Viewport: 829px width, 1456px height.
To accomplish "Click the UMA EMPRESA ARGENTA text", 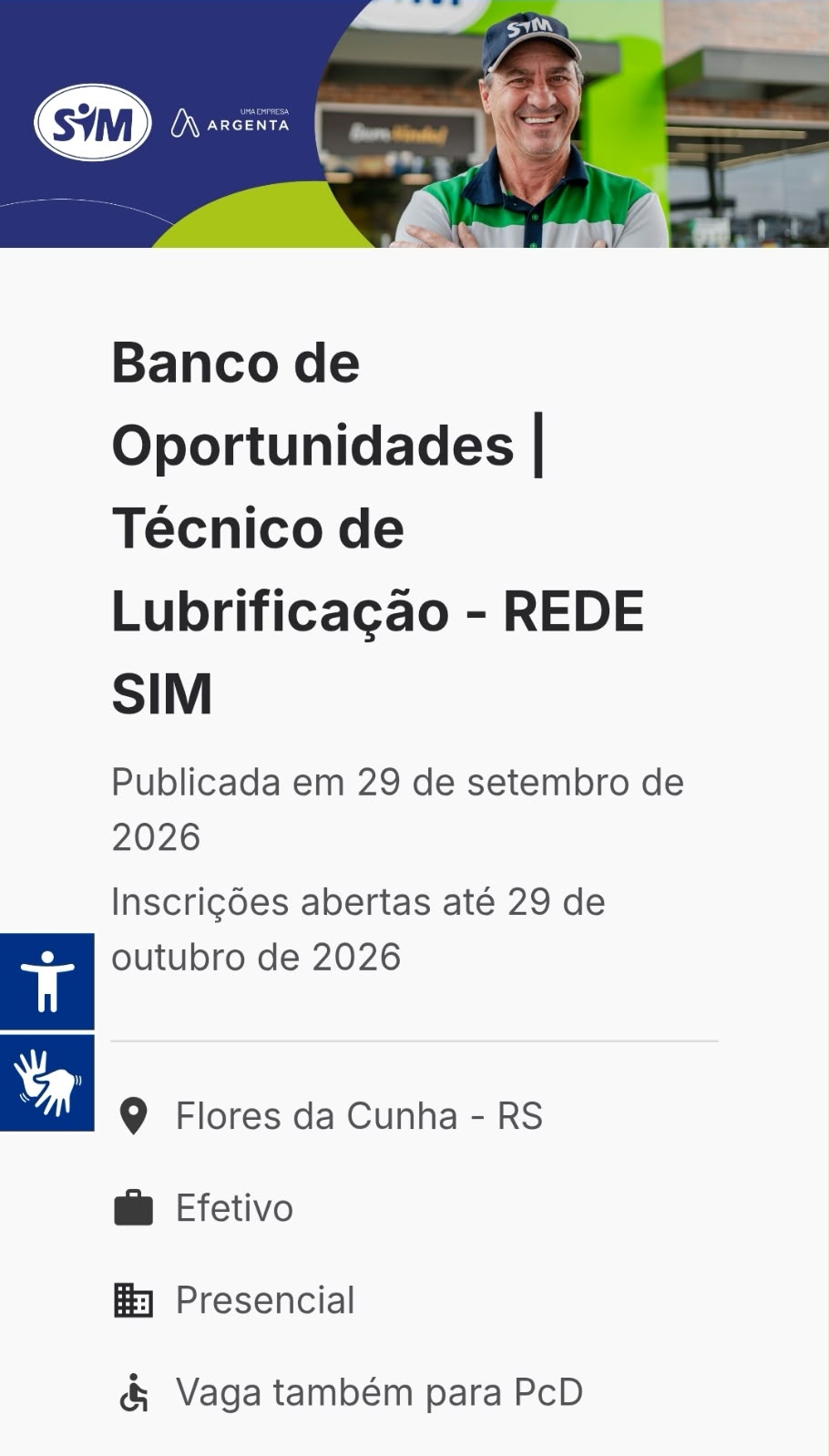I will pos(248,121).
